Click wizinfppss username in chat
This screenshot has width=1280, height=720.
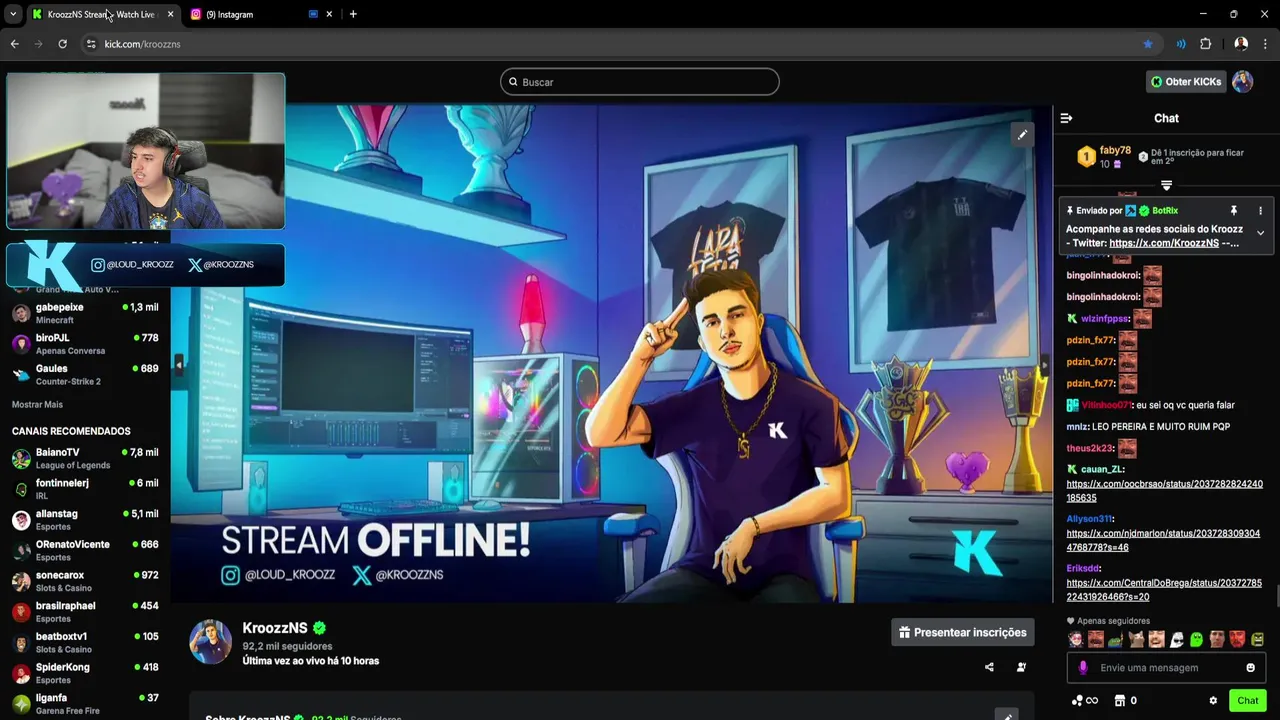pos(1105,319)
